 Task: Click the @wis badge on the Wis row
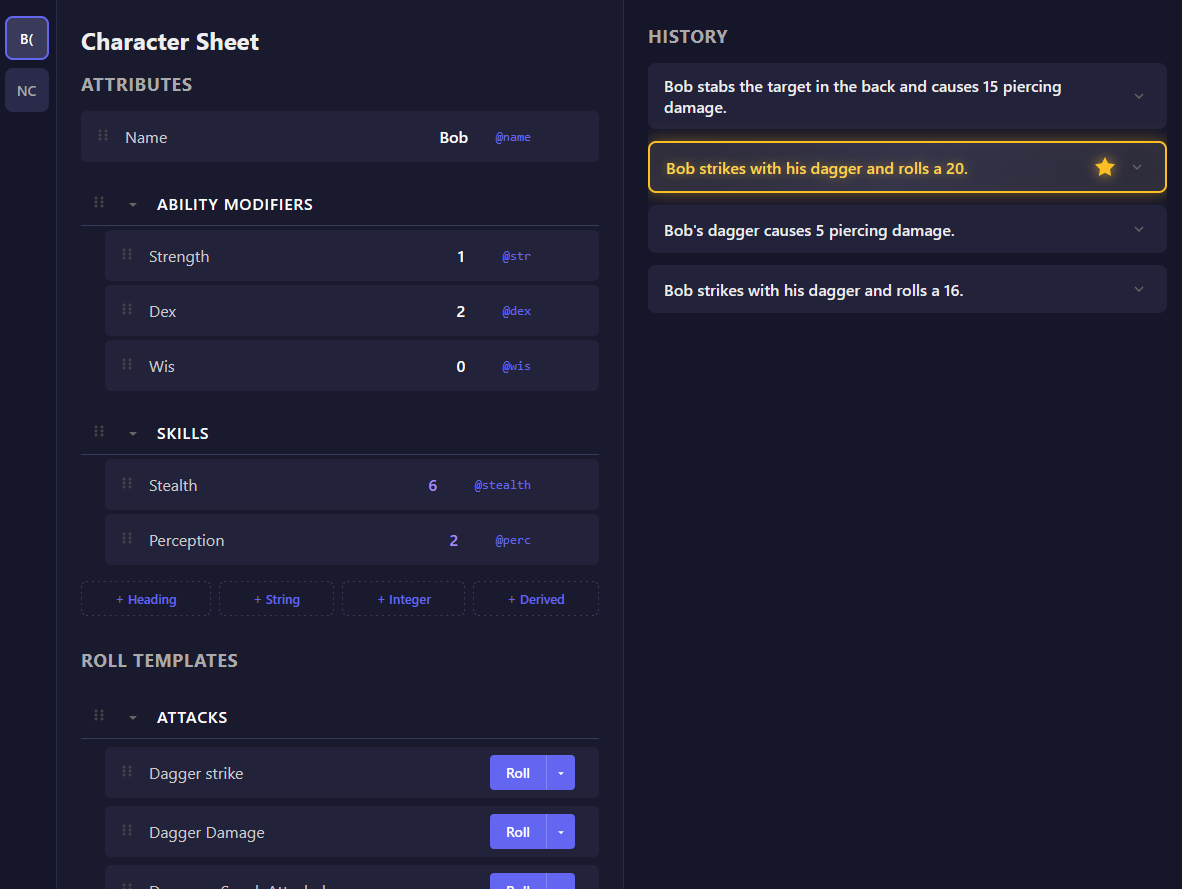coord(516,366)
